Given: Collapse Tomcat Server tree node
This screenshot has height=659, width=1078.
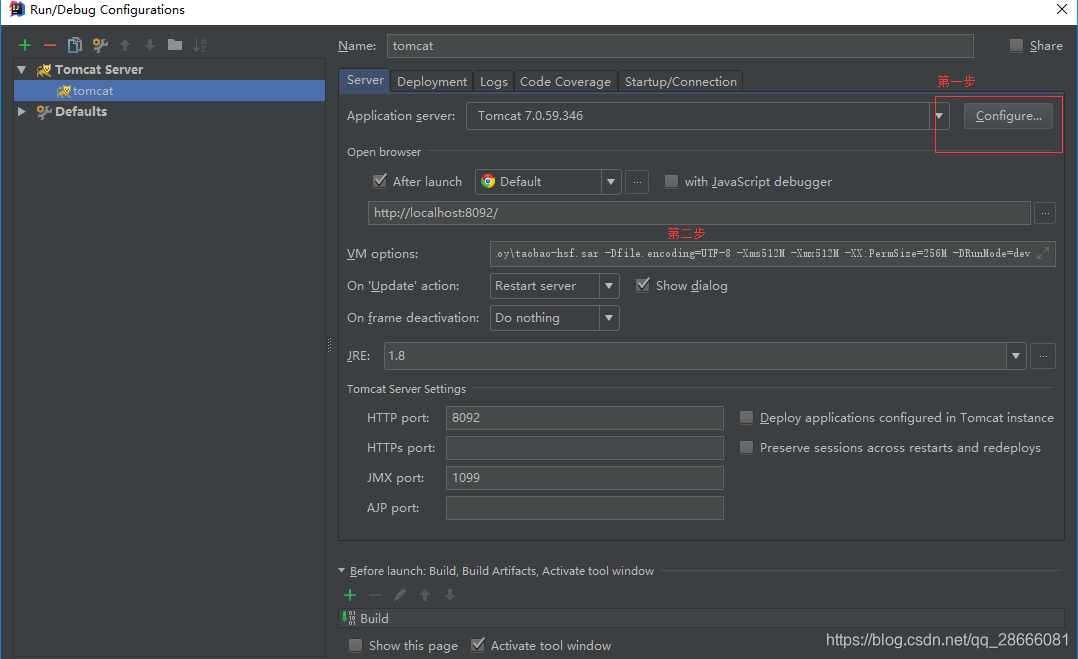Looking at the screenshot, I should click(21, 69).
